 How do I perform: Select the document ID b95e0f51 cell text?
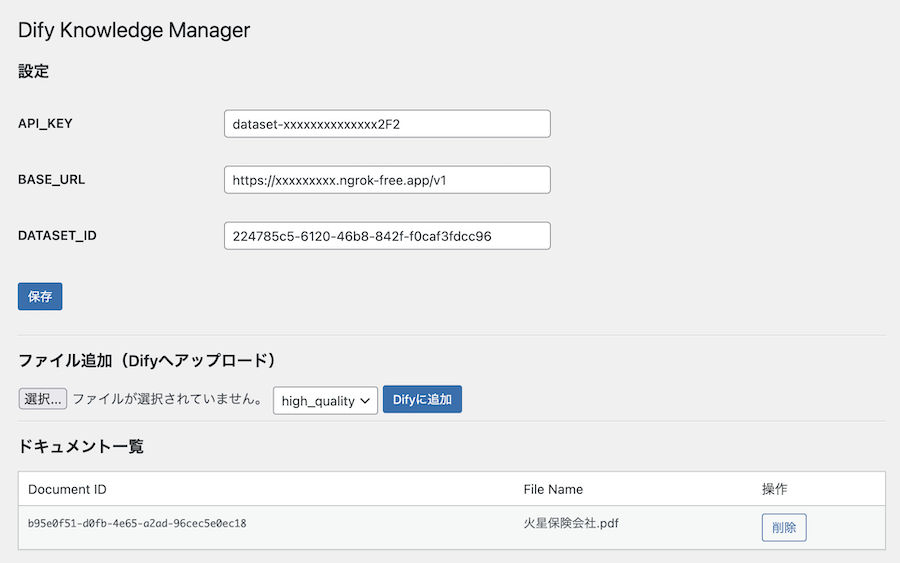click(137, 523)
